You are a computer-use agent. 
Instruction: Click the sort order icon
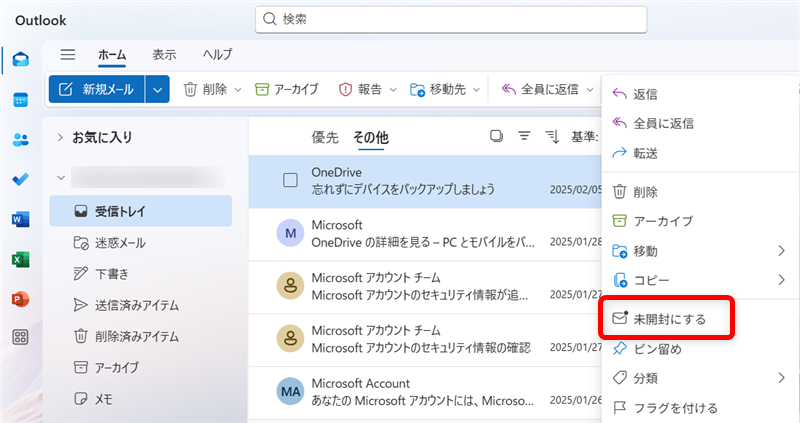[x=552, y=136]
